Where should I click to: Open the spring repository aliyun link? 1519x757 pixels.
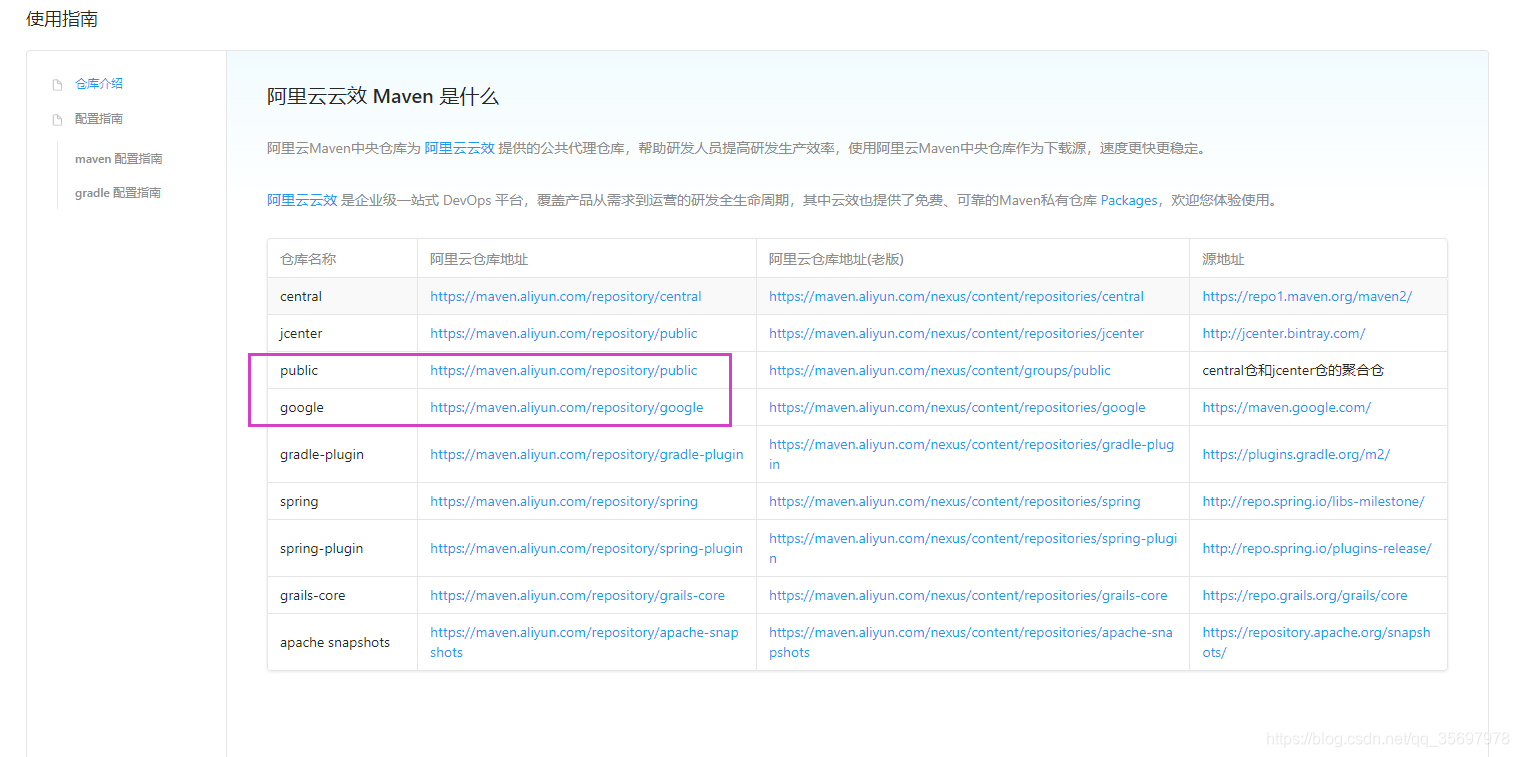tap(563, 501)
